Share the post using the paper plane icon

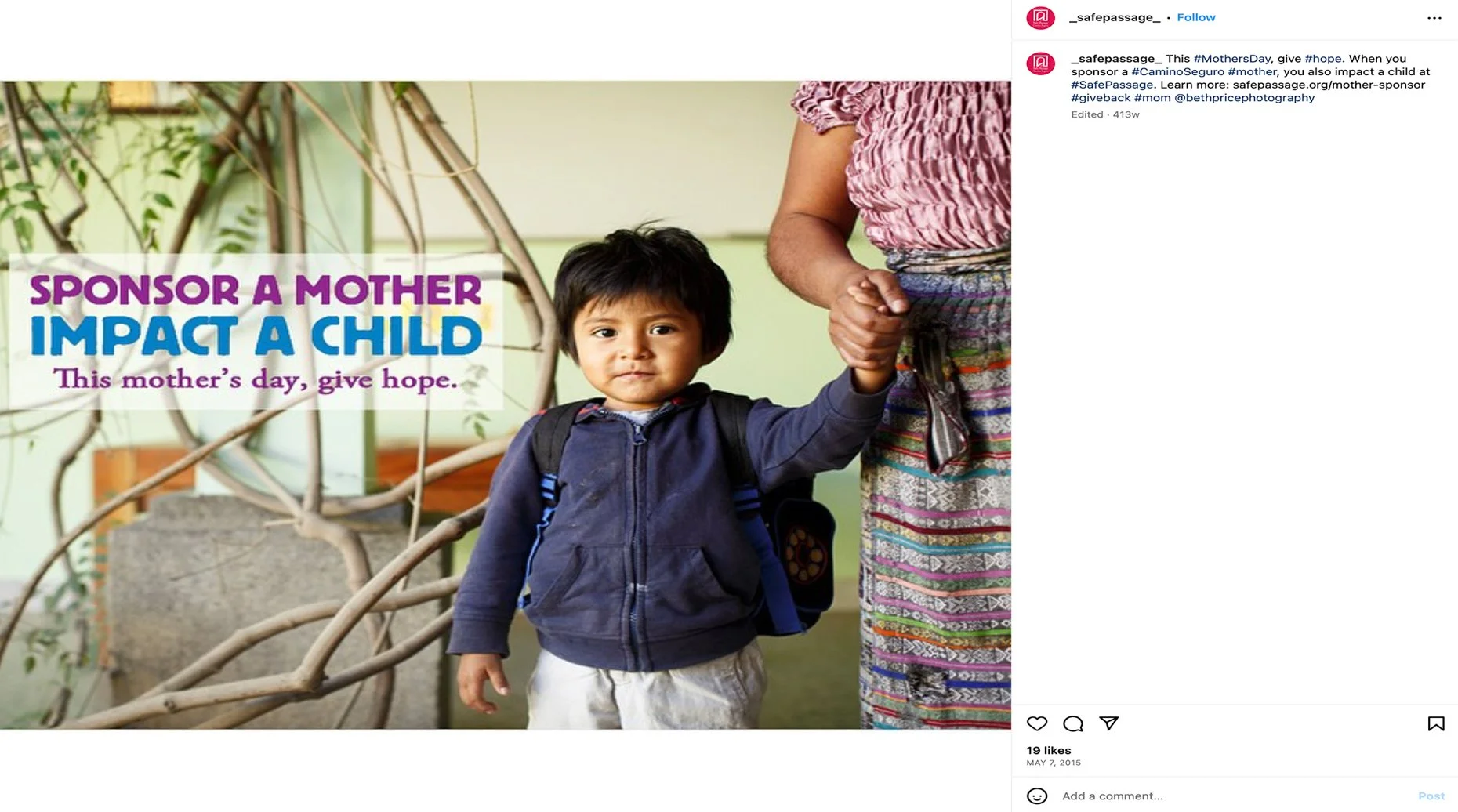point(1108,723)
